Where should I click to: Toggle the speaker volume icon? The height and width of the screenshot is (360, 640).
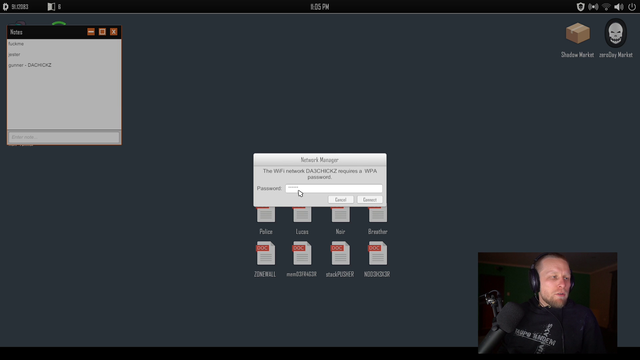[x=619, y=7]
